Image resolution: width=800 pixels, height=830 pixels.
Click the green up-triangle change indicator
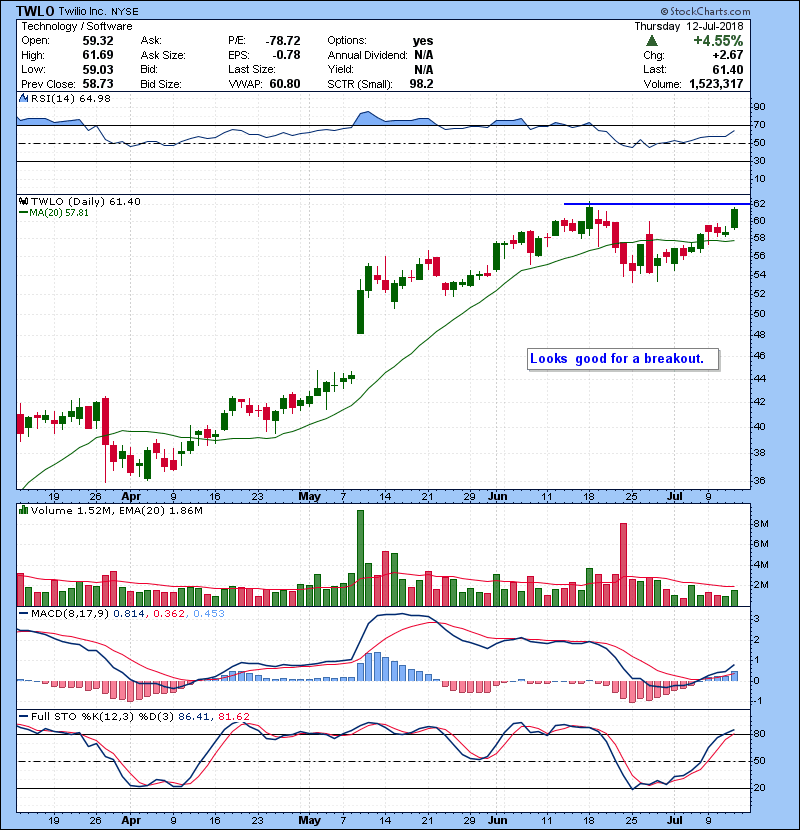[652, 40]
